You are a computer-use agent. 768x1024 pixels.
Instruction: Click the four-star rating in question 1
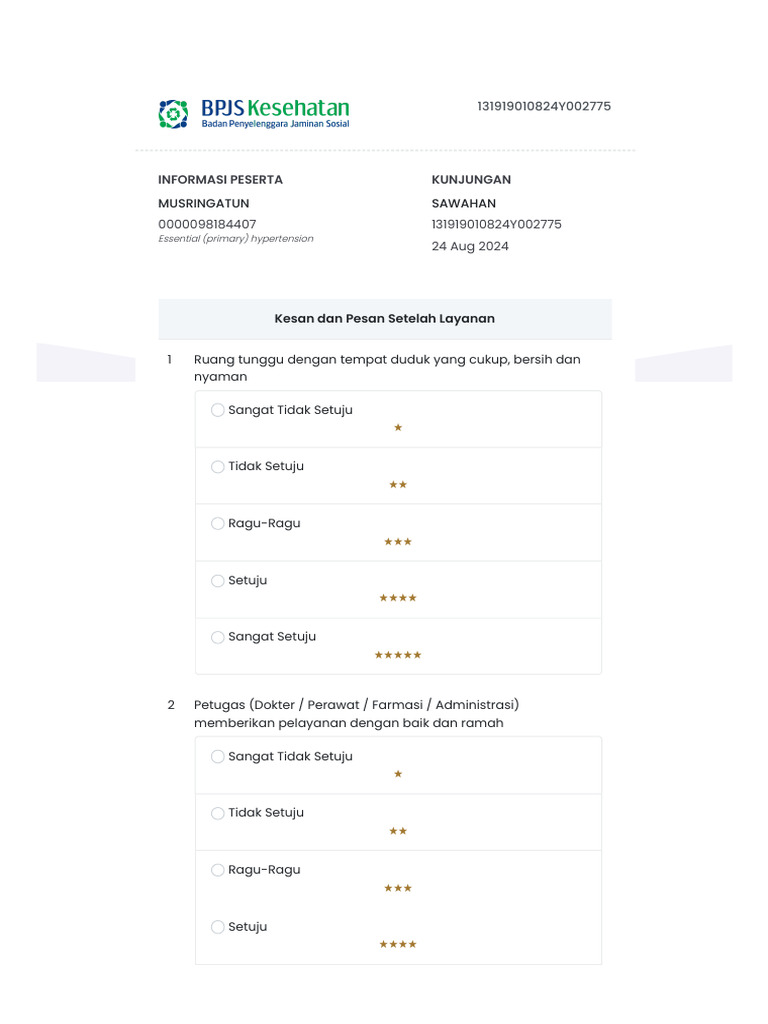point(398,598)
